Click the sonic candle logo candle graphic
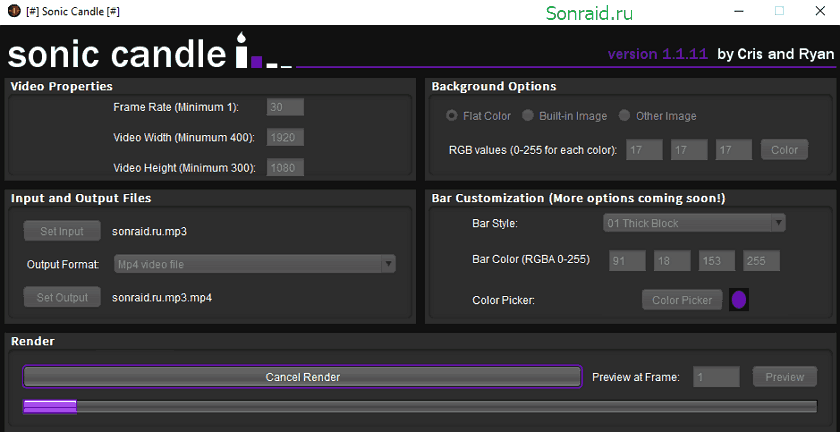The image size is (840, 432). [x=243, y=50]
